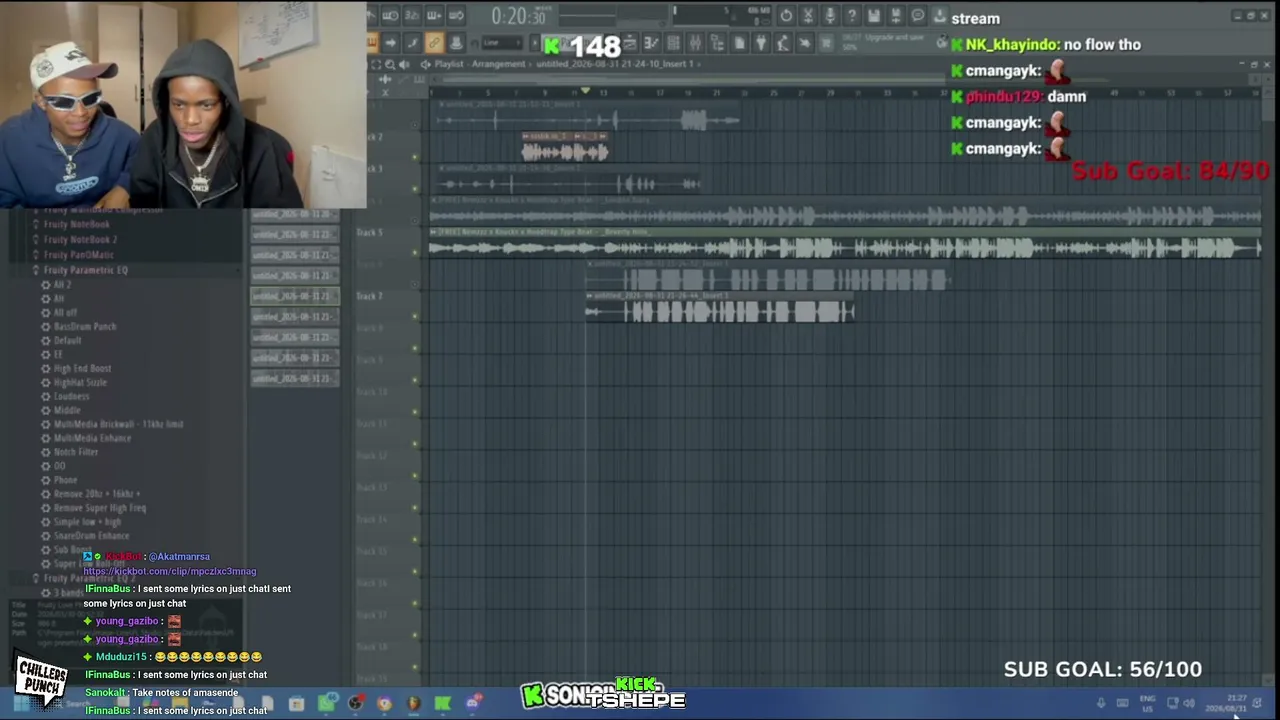Mute Track 13 using its green dot

pyautogui.click(x=415, y=508)
